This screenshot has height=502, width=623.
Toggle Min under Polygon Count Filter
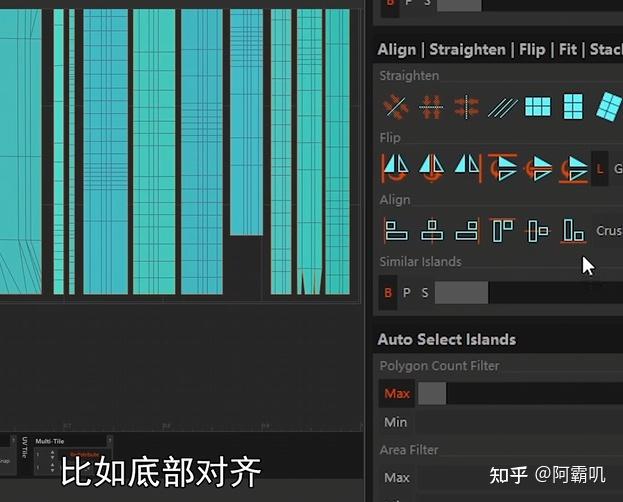[396, 422]
